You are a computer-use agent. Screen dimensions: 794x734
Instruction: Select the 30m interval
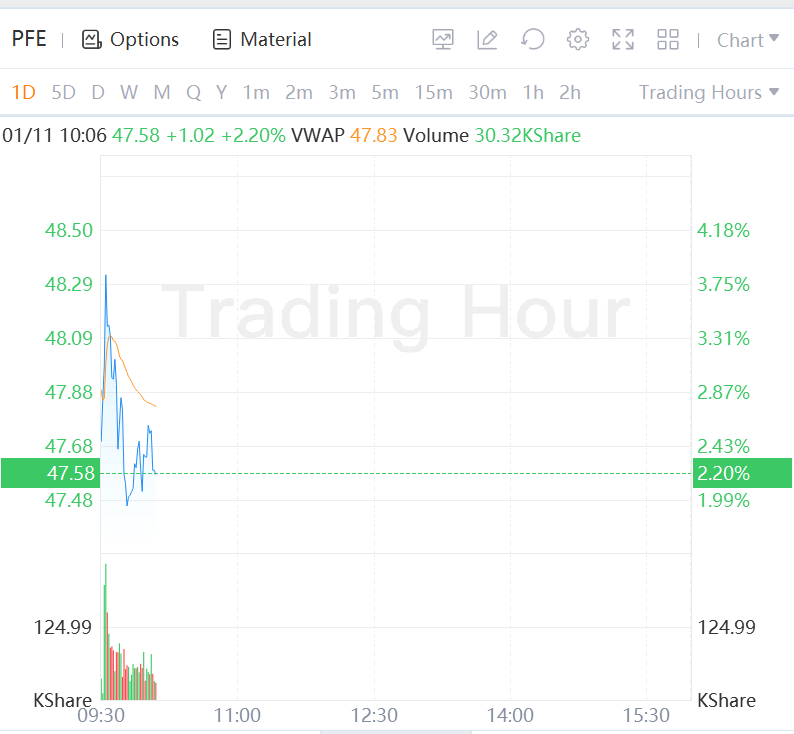click(x=487, y=93)
